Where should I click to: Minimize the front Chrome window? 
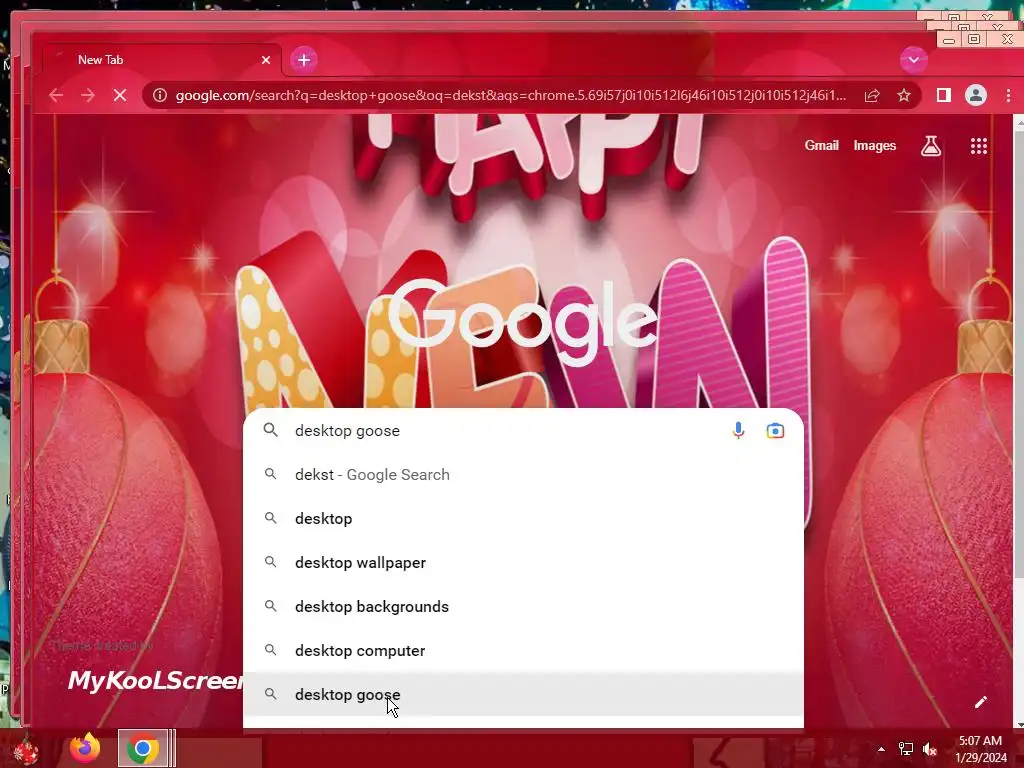click(949, 40)
